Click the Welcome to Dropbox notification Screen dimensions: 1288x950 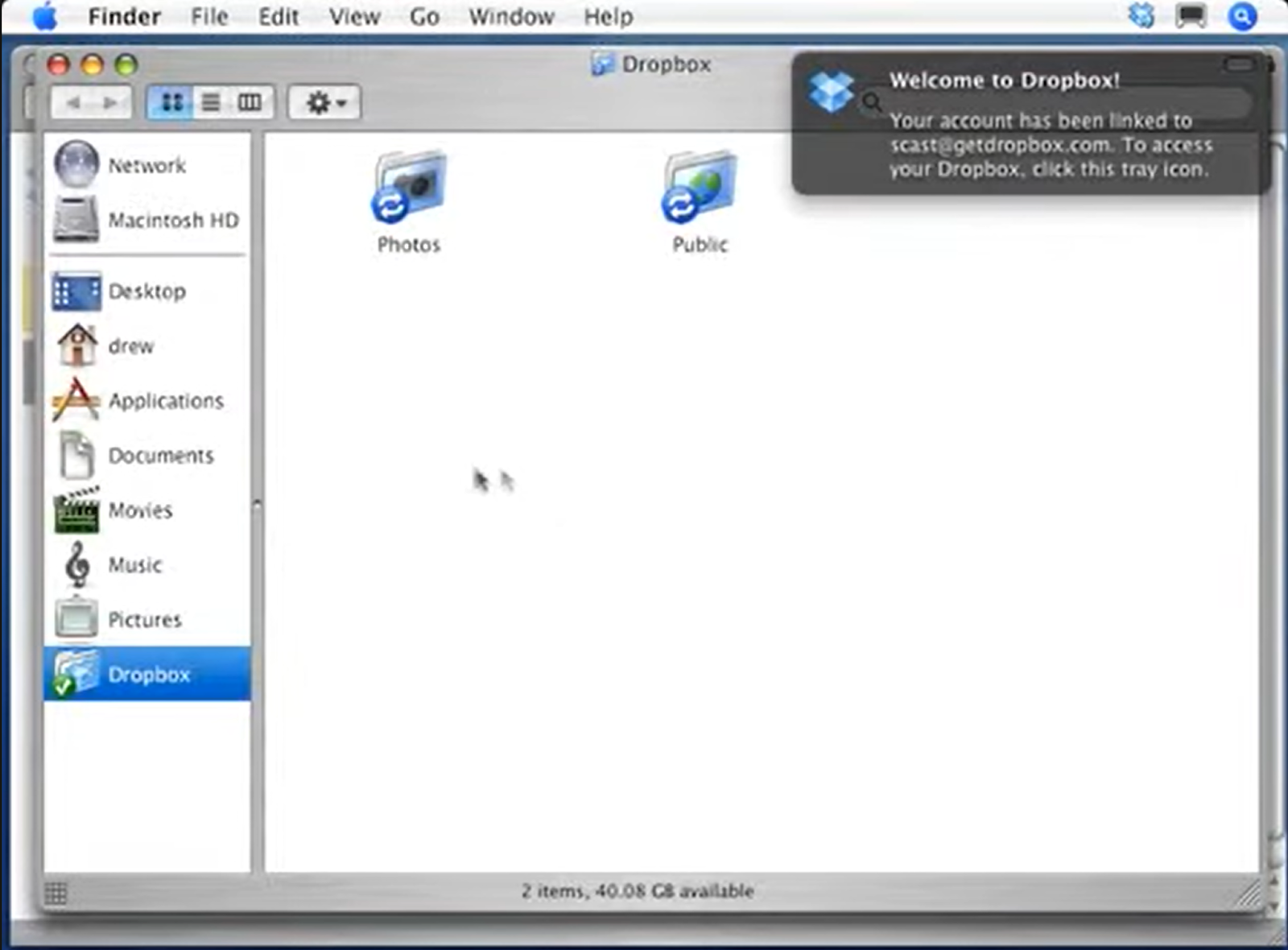[x=1031, y=124]
